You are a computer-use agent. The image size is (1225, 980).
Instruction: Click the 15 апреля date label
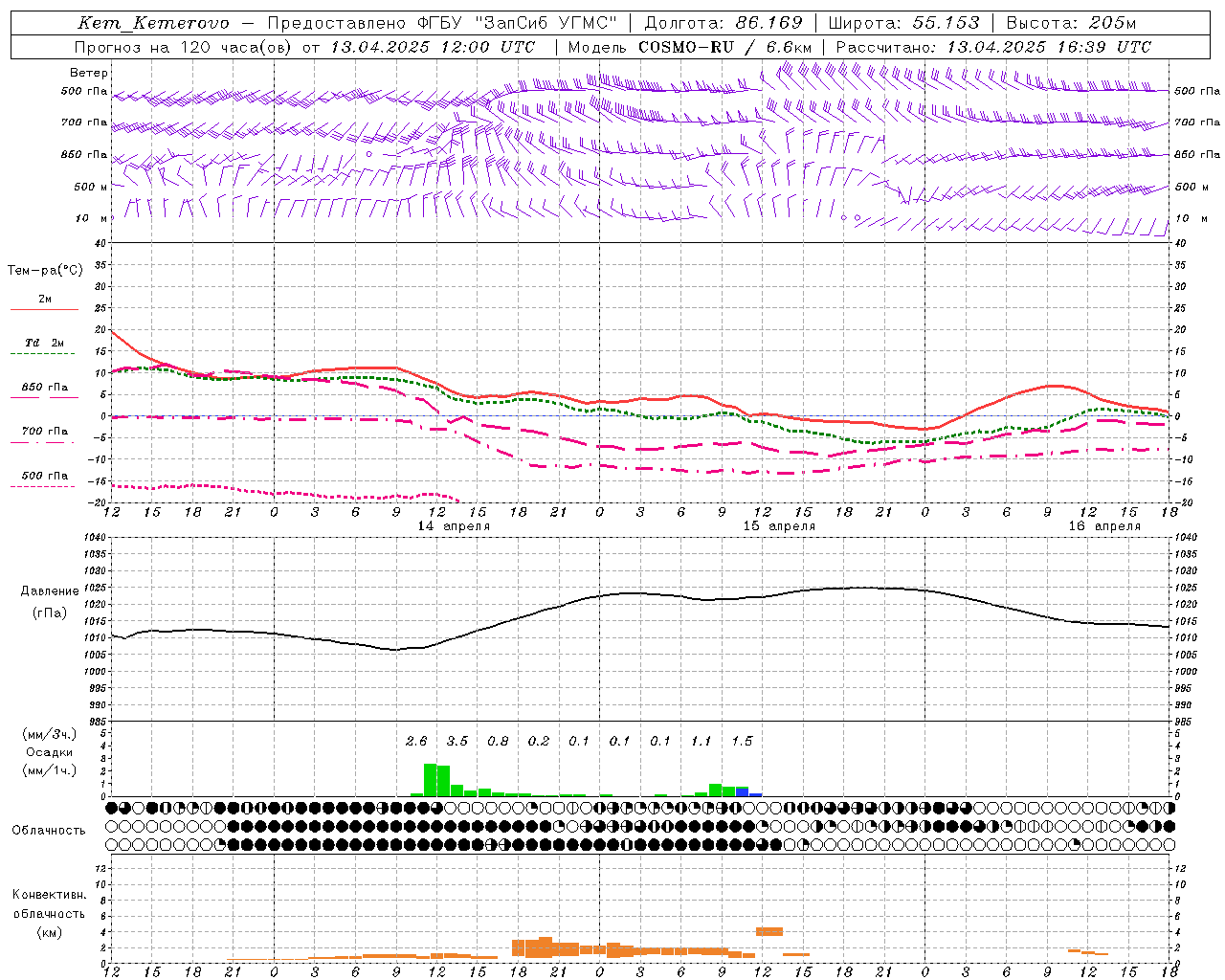tap(779, 526)
